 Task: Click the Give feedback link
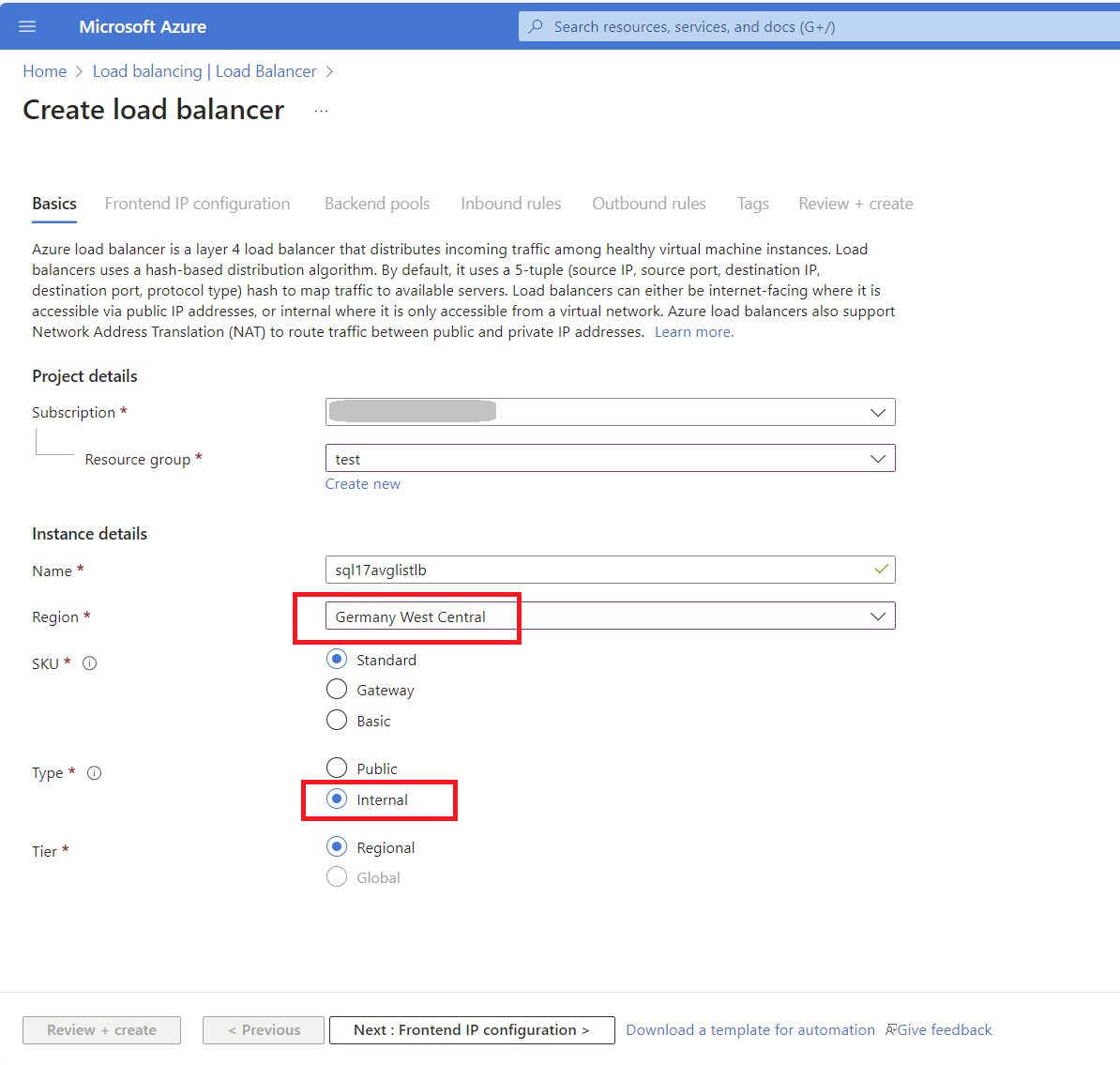coord(945,1030)
